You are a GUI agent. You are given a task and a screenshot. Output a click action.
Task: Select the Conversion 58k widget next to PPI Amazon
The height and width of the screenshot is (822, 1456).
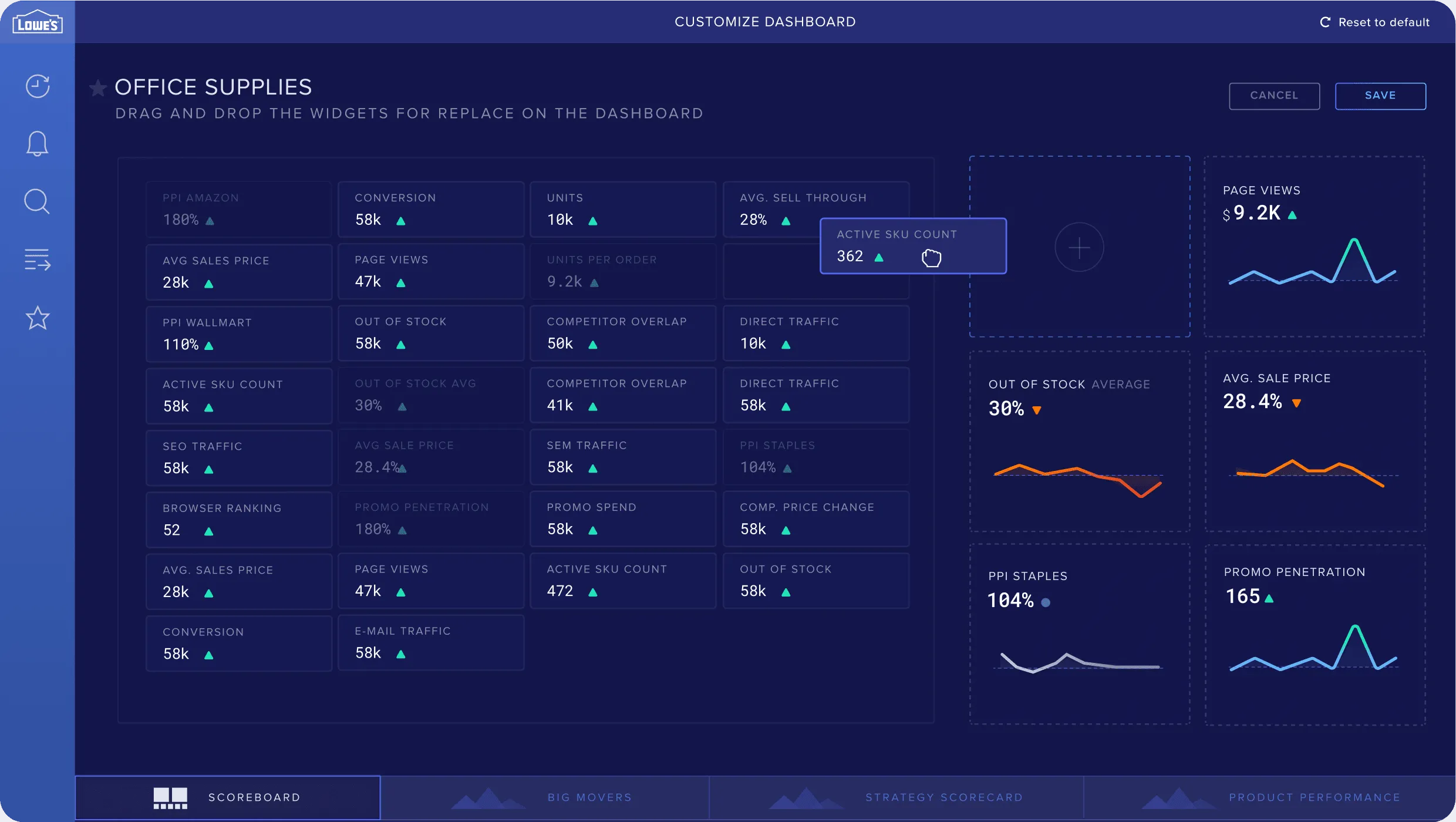point(431,210)
